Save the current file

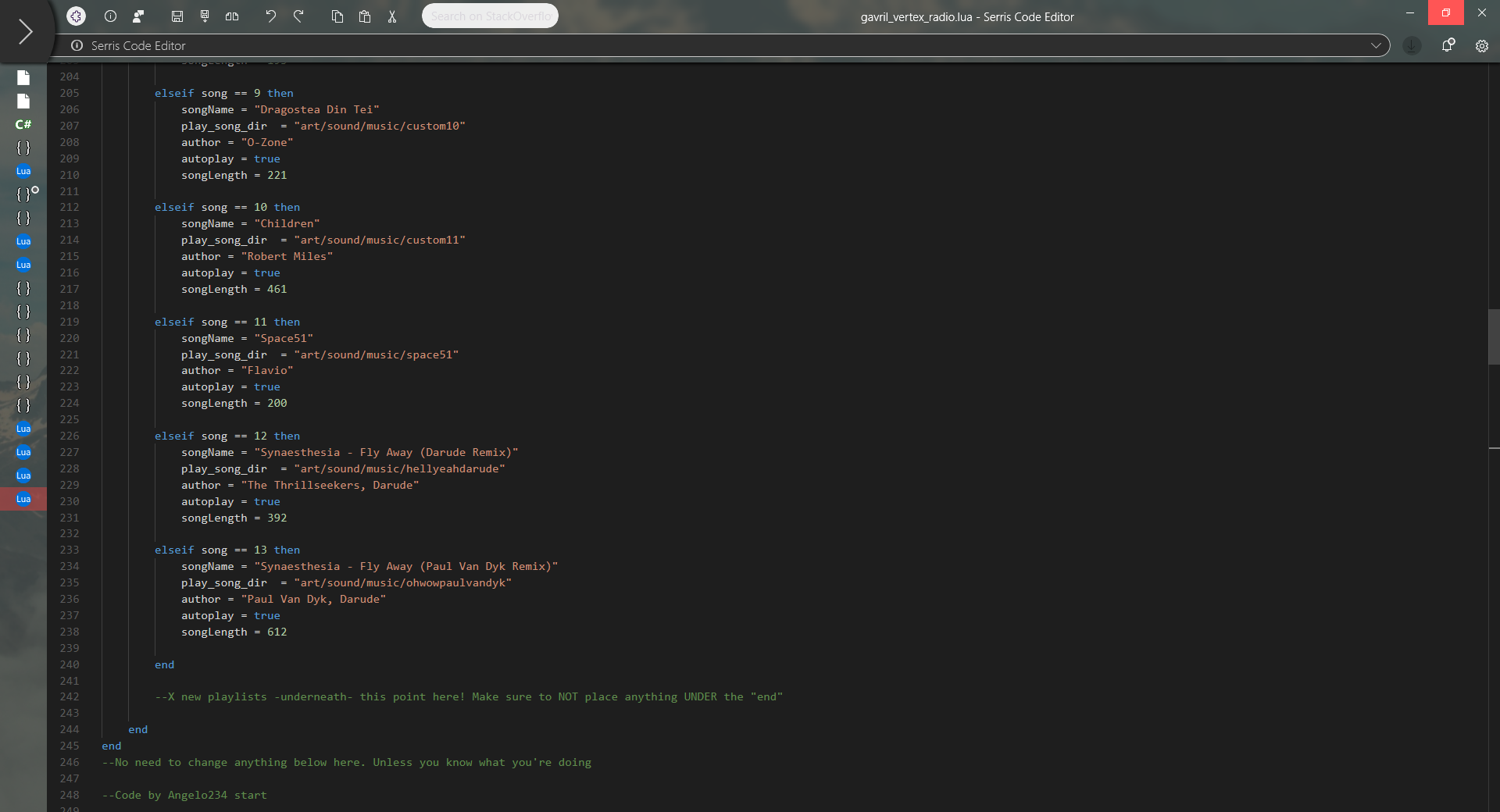point(177,16)
